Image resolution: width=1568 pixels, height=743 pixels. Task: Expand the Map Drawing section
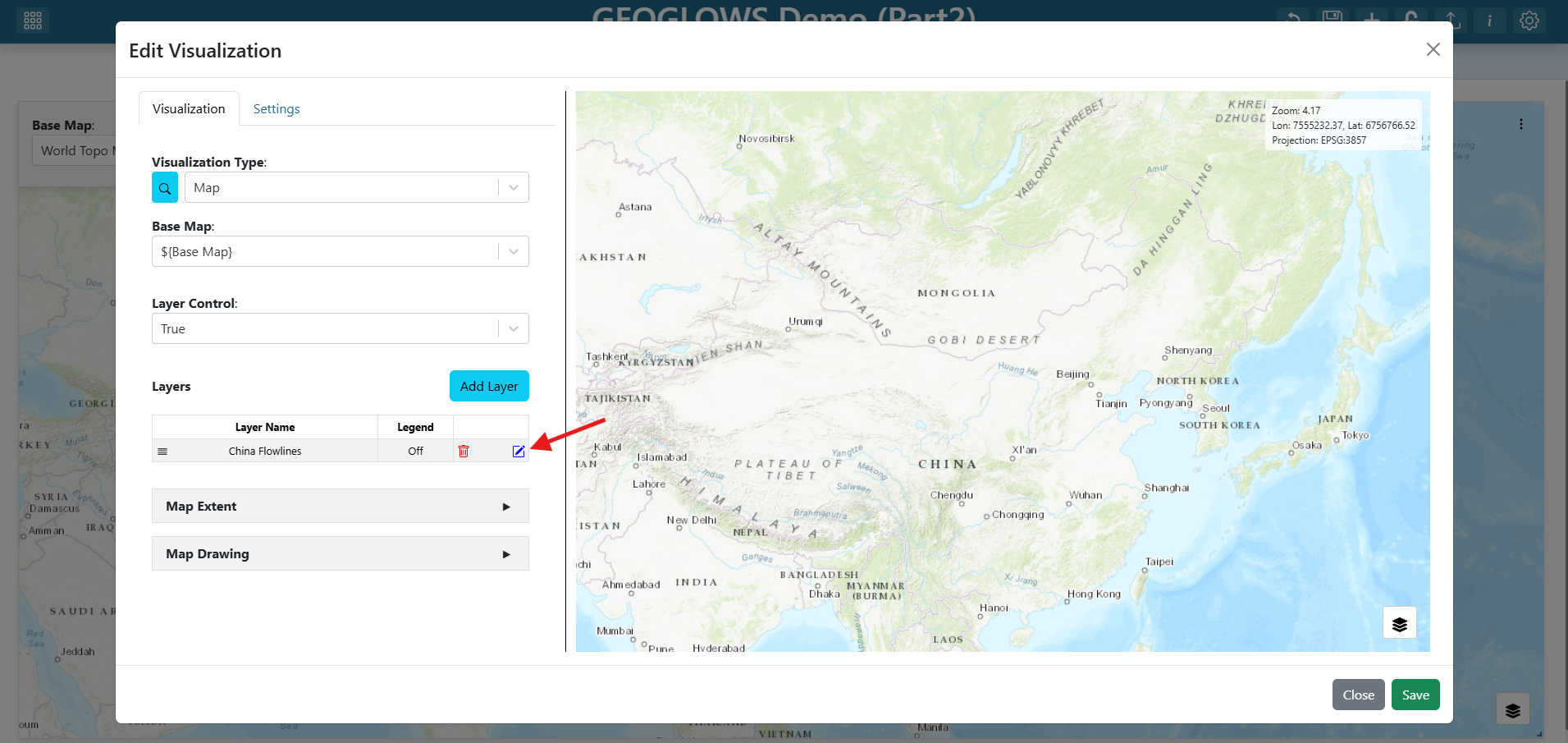point(341,553)
